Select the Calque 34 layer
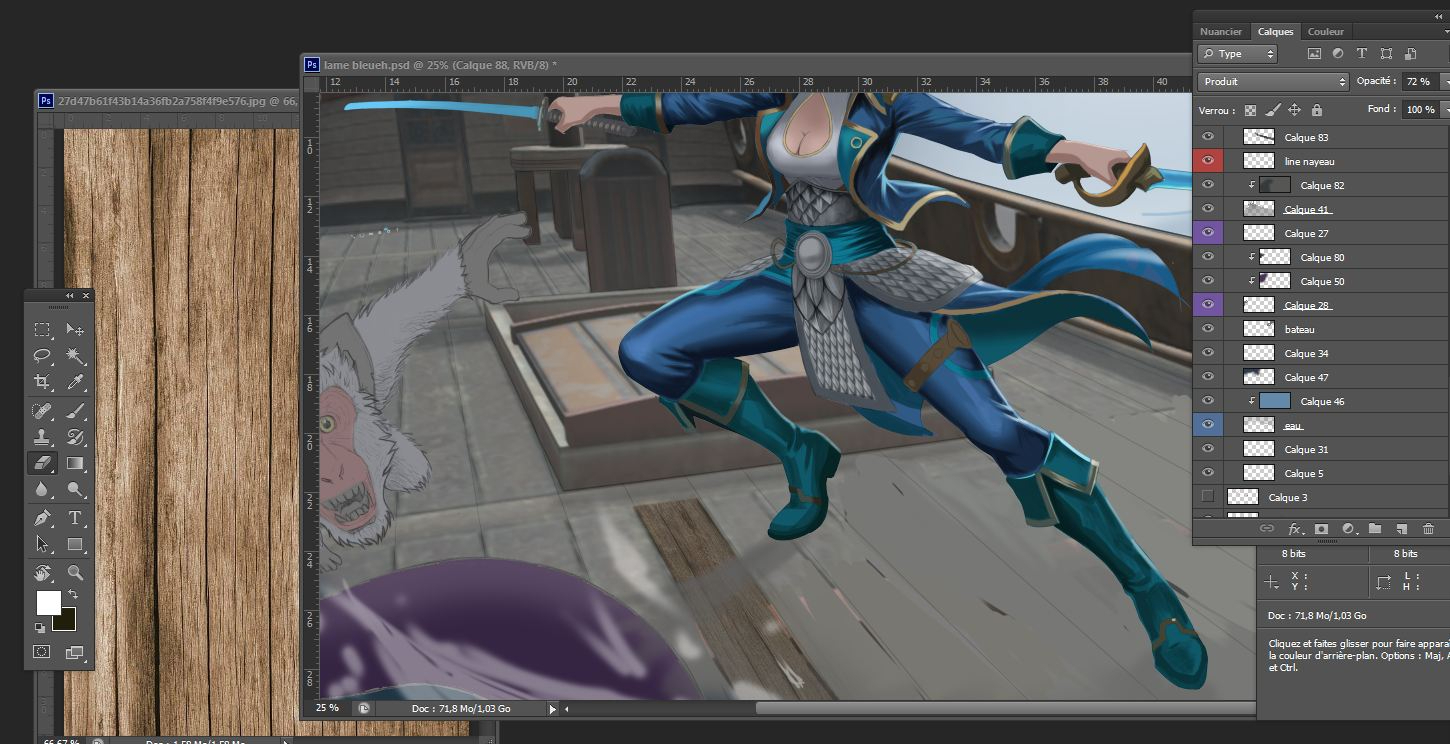Image resolution: width=1450 pixels, height=744 pixels. [1306, 353]
